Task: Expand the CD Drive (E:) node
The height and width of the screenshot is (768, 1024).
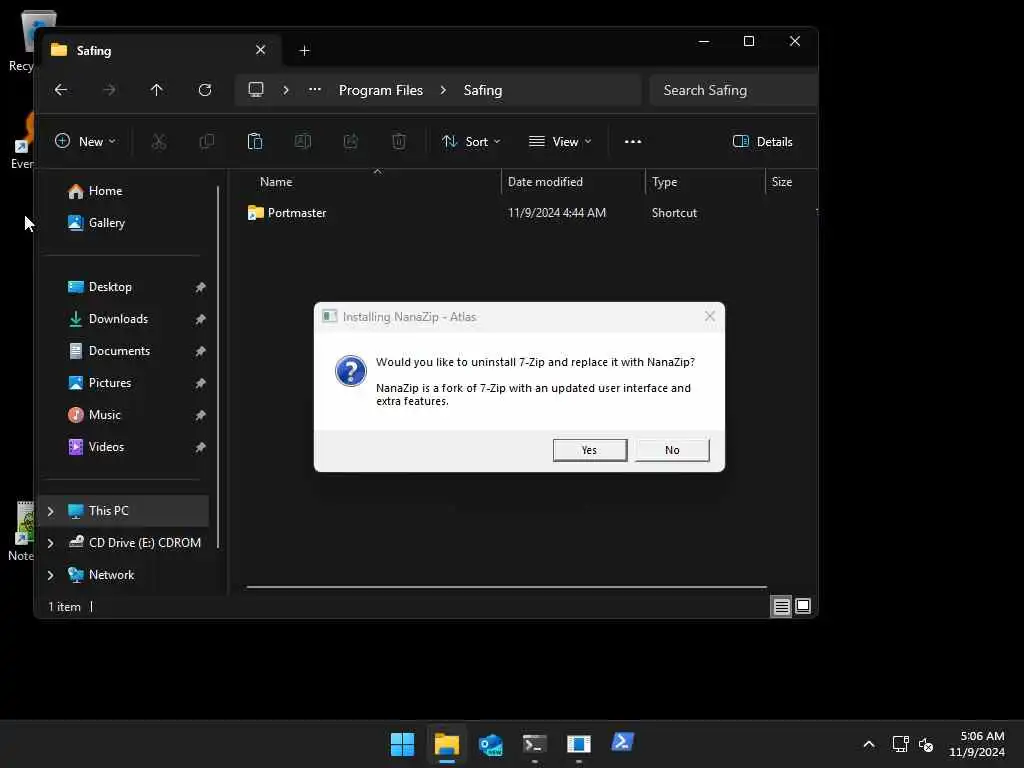Action: [50, 543]
